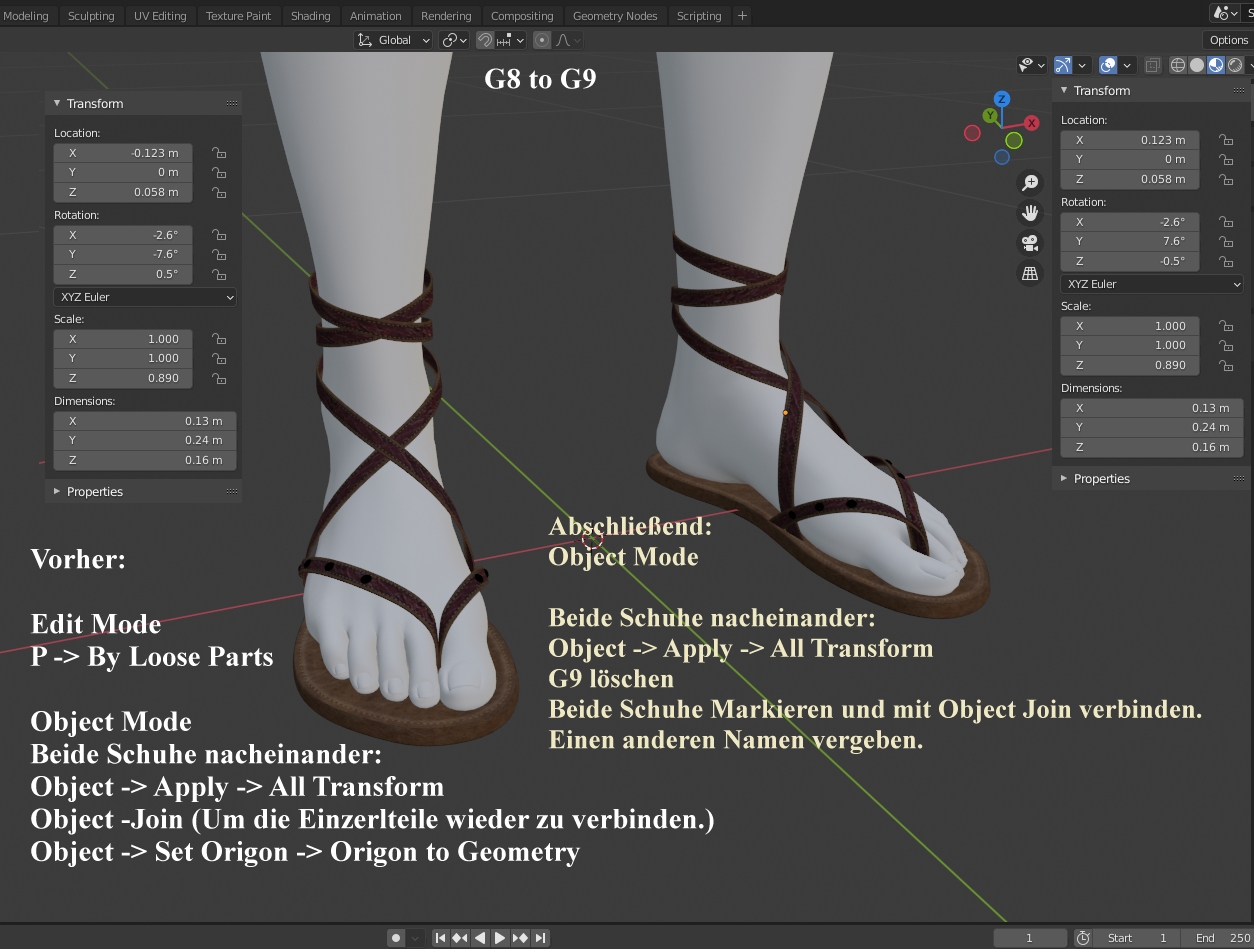Click the pan hand icon in viewport
Screen dimensions: 1254x949
[1030, 213]
